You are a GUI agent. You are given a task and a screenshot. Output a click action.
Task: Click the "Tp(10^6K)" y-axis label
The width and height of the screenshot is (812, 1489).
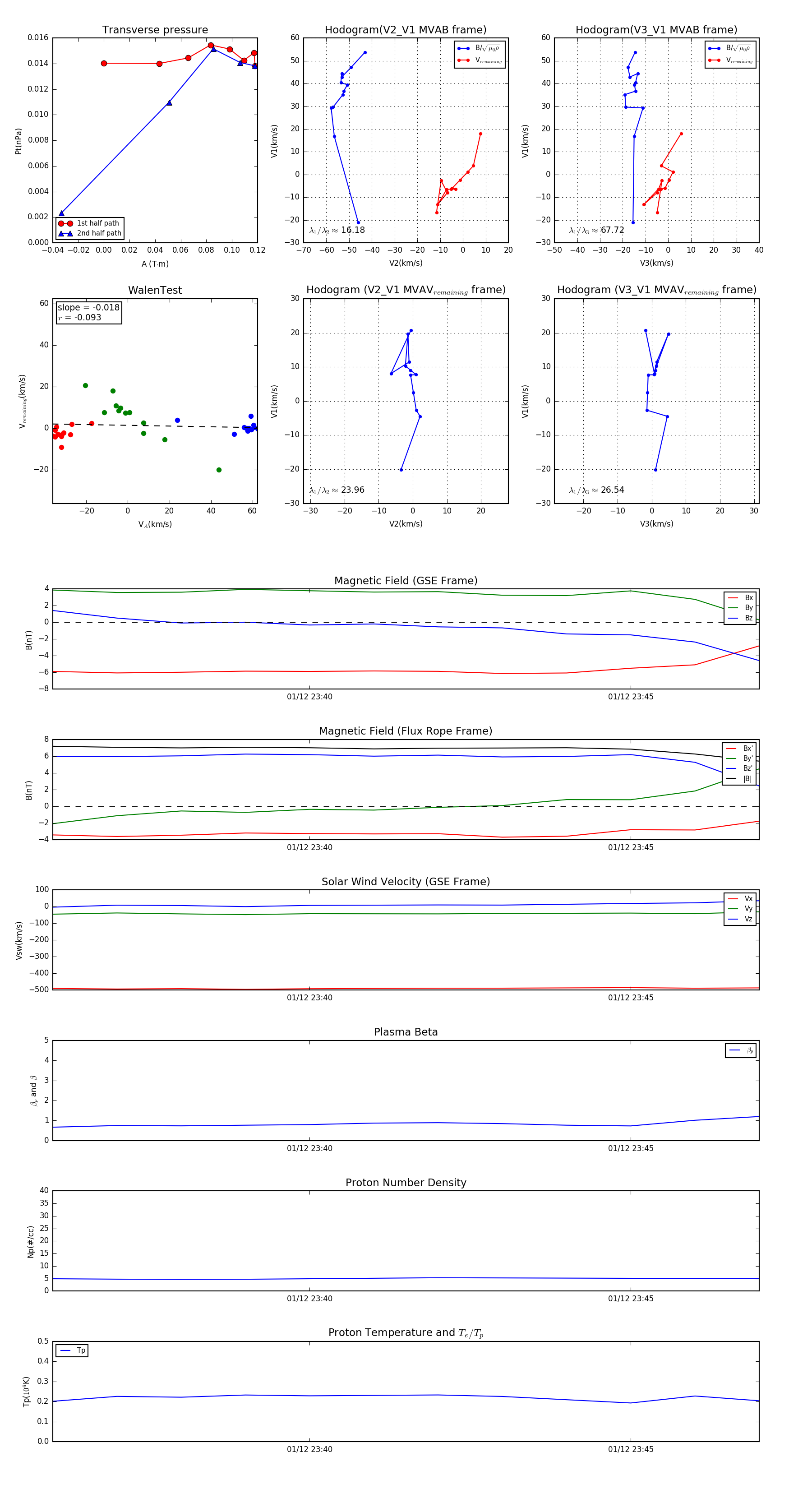(x=26, y=1392)
